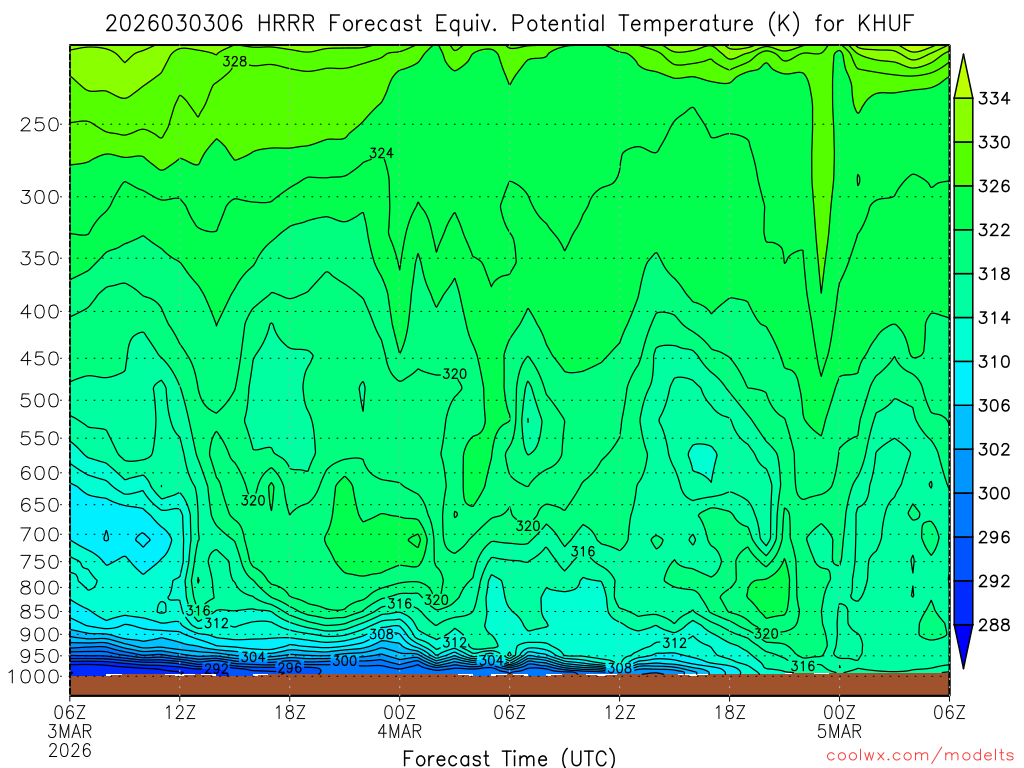Click the brown ground strip below 1000 hPa

pyautogui.click(x=509, y=684)
